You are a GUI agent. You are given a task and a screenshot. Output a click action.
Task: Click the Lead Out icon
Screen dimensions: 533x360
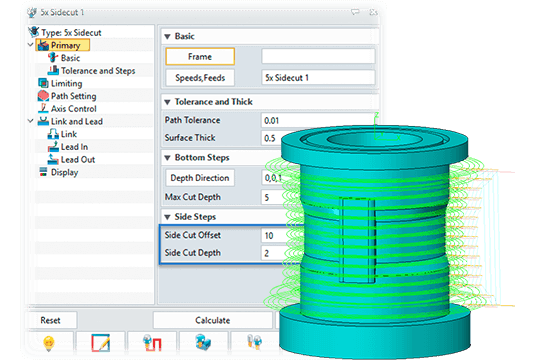pyautogui.click(x=53, y=159)
